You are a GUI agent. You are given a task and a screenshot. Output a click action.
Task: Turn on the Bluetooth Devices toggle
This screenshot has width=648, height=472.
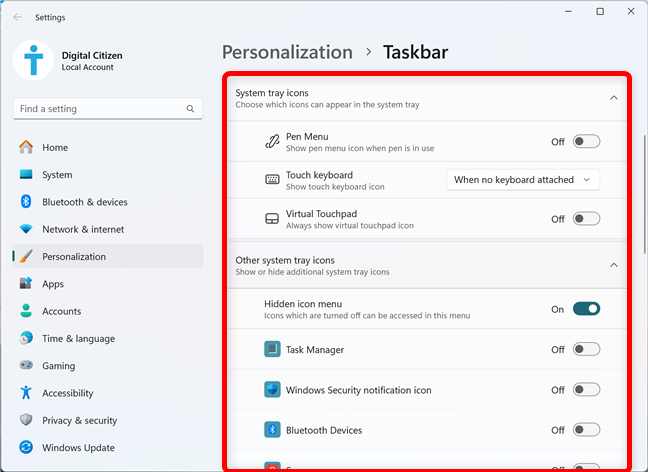pyautogui.click(x=586, y=430)
